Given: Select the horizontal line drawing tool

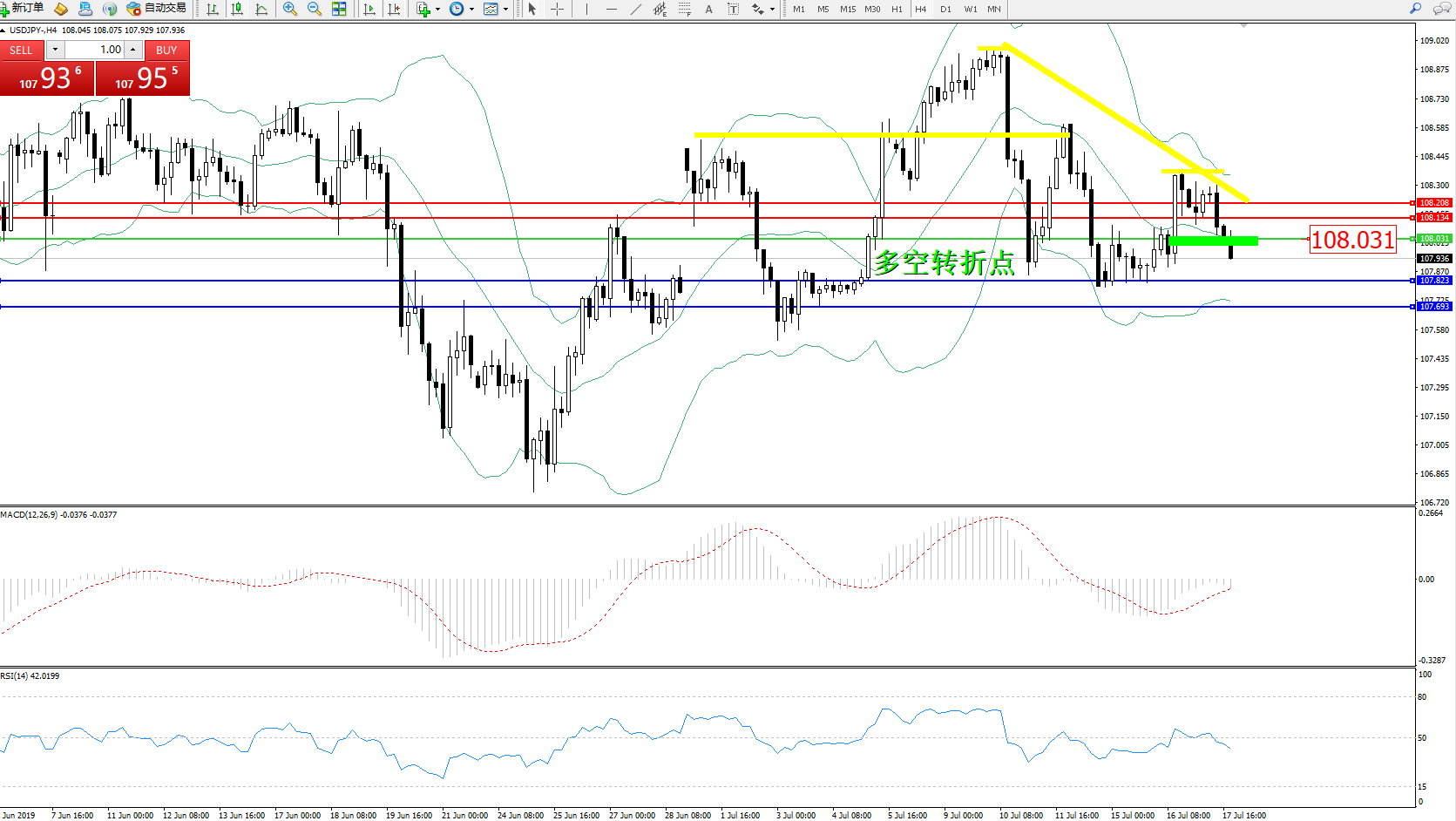Looking at the screenshot, I should 612,9.
